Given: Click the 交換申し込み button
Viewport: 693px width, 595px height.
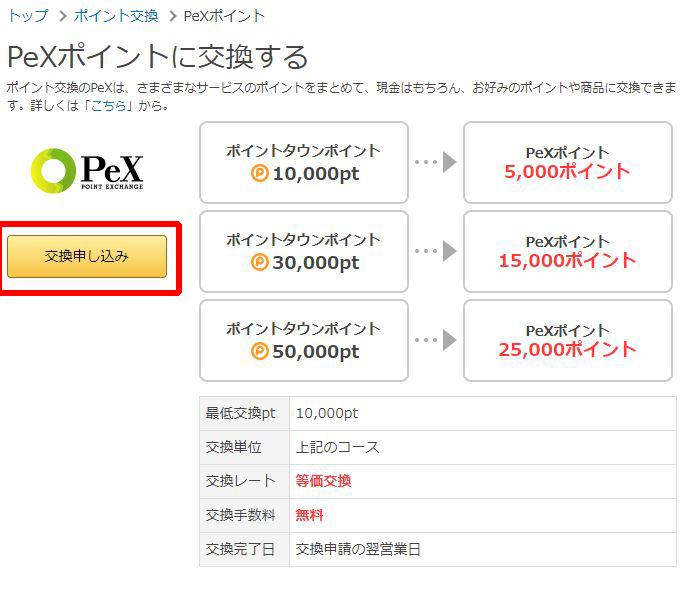Looking at the screenshot, I should [87, 256].
